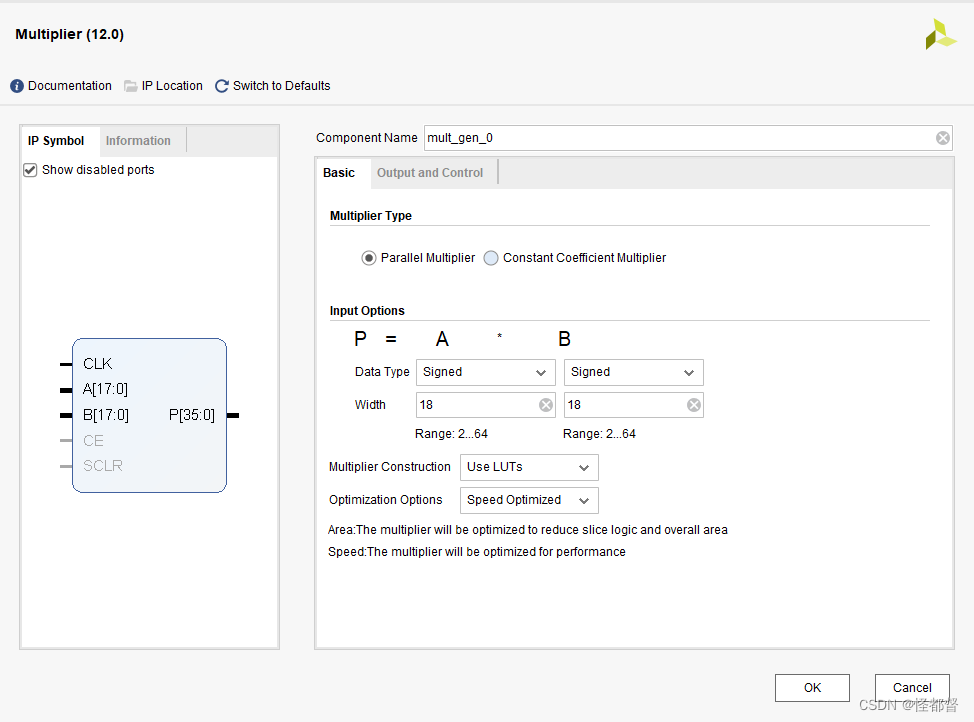Click the A[17:0] port label
This screenshot has width=974, height=722.
(x=105, y=389)
